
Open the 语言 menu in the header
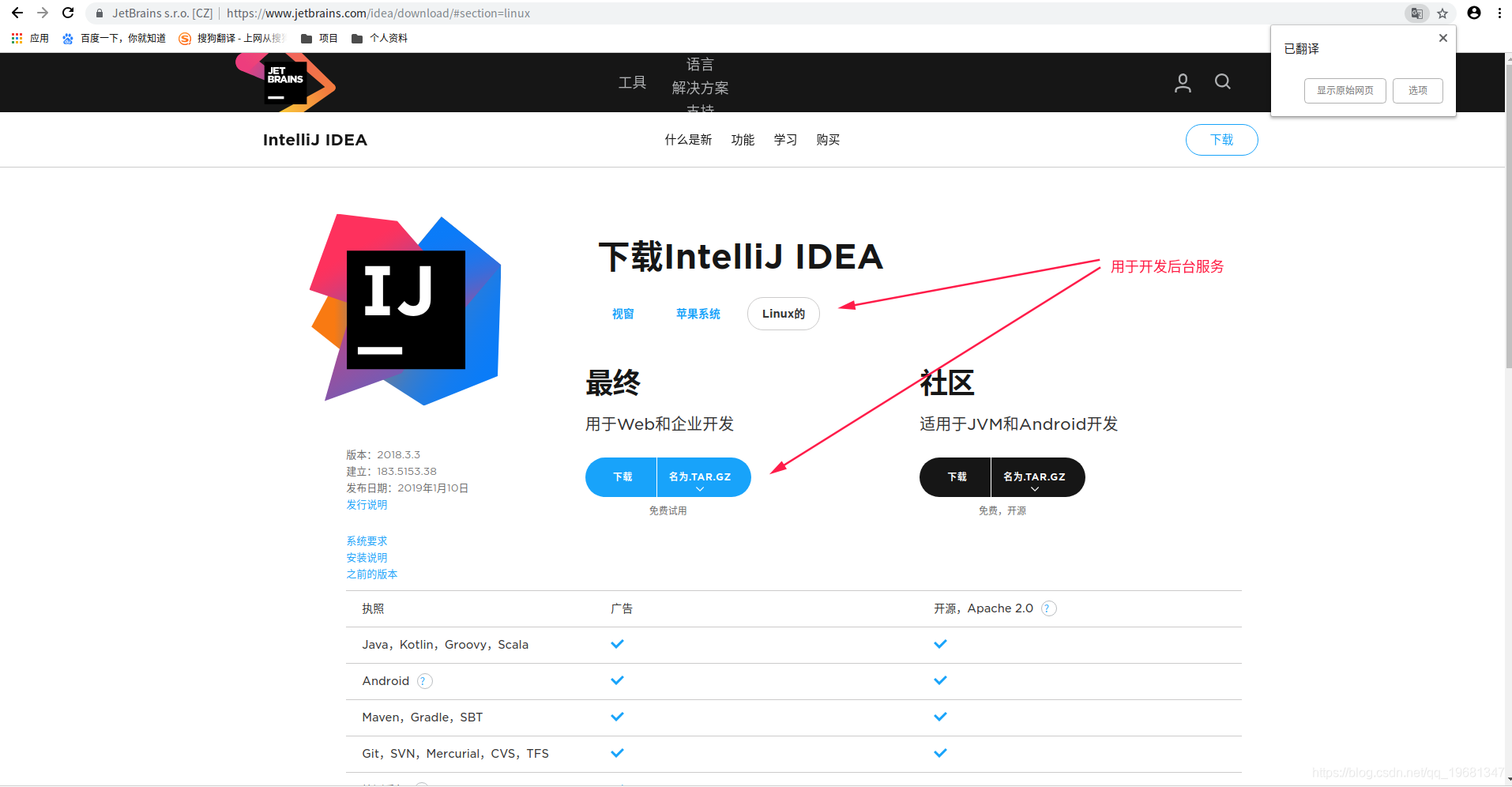pyautogui.click(x=700, y=64)
